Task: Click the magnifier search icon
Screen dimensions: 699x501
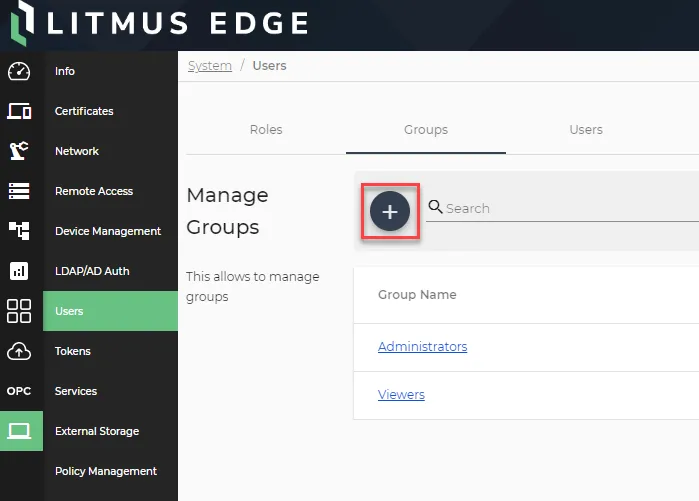Action: tap(435, 207)
